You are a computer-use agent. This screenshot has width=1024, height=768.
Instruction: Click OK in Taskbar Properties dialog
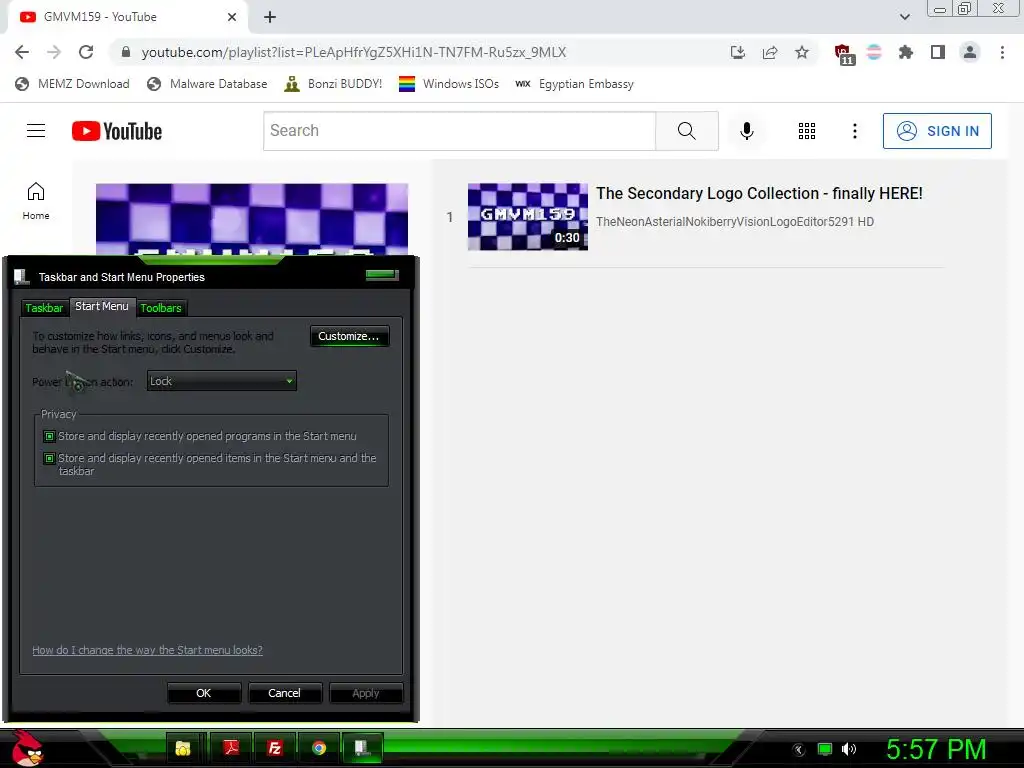tap(204, 693)
